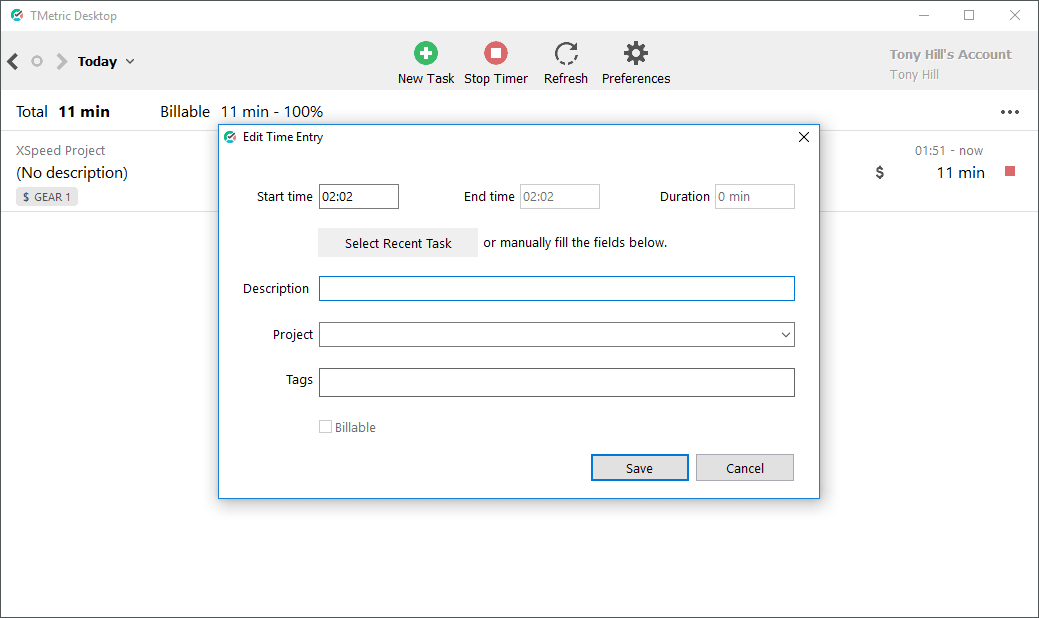
Task: Click the Select Recent Task button
Action: (x=398, y=243)
